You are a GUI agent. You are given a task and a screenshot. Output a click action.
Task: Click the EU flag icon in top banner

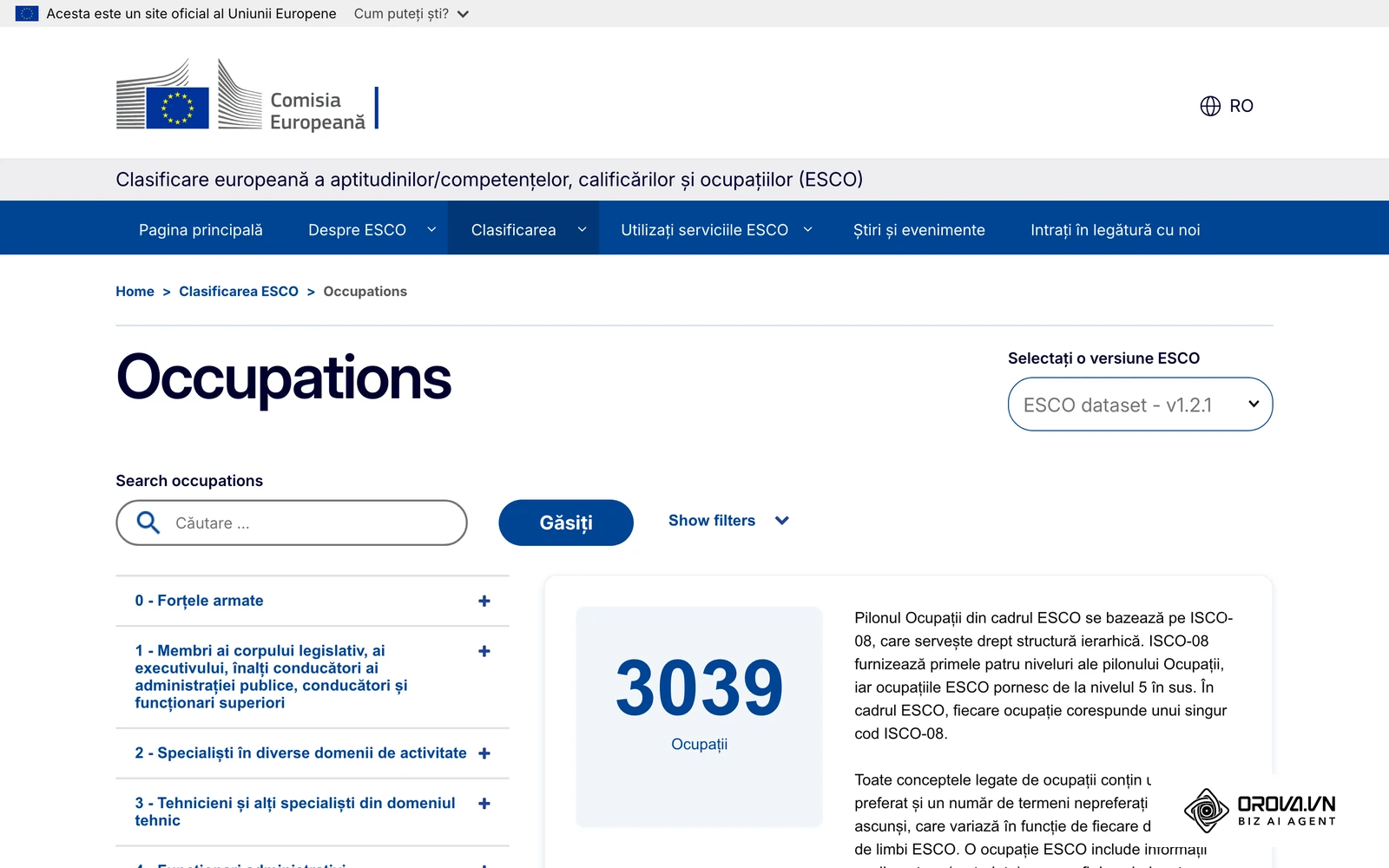click(27, 14)
